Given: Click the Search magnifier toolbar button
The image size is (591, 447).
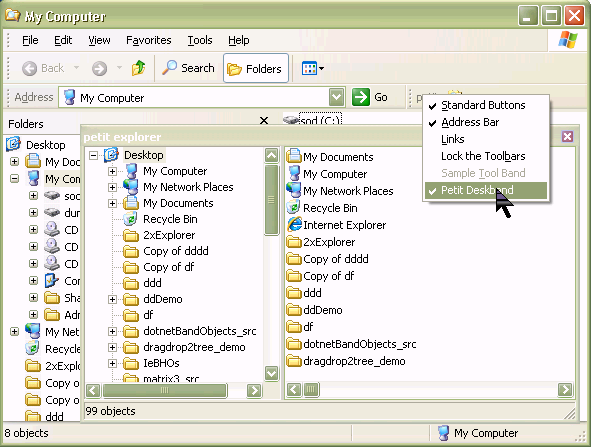Looking at the screenshot, I should [188, 68].
